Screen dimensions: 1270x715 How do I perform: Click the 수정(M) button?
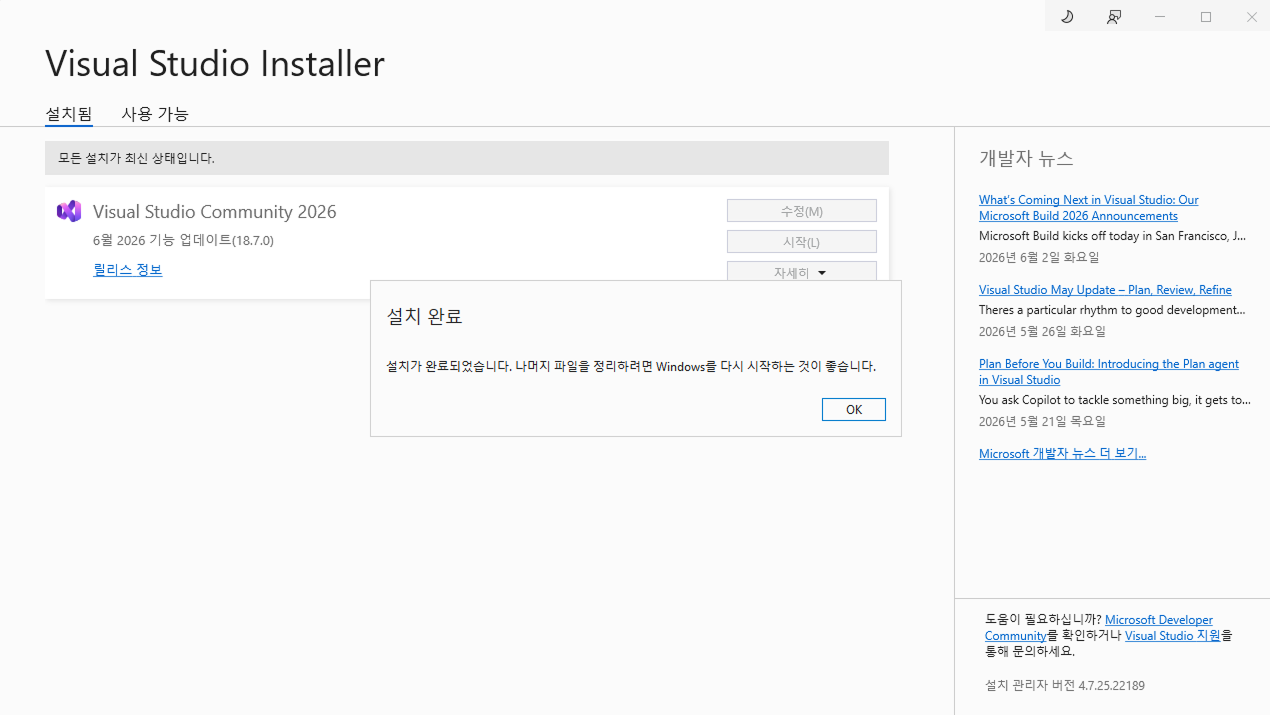pyautogui.click(x=802, y=211)
